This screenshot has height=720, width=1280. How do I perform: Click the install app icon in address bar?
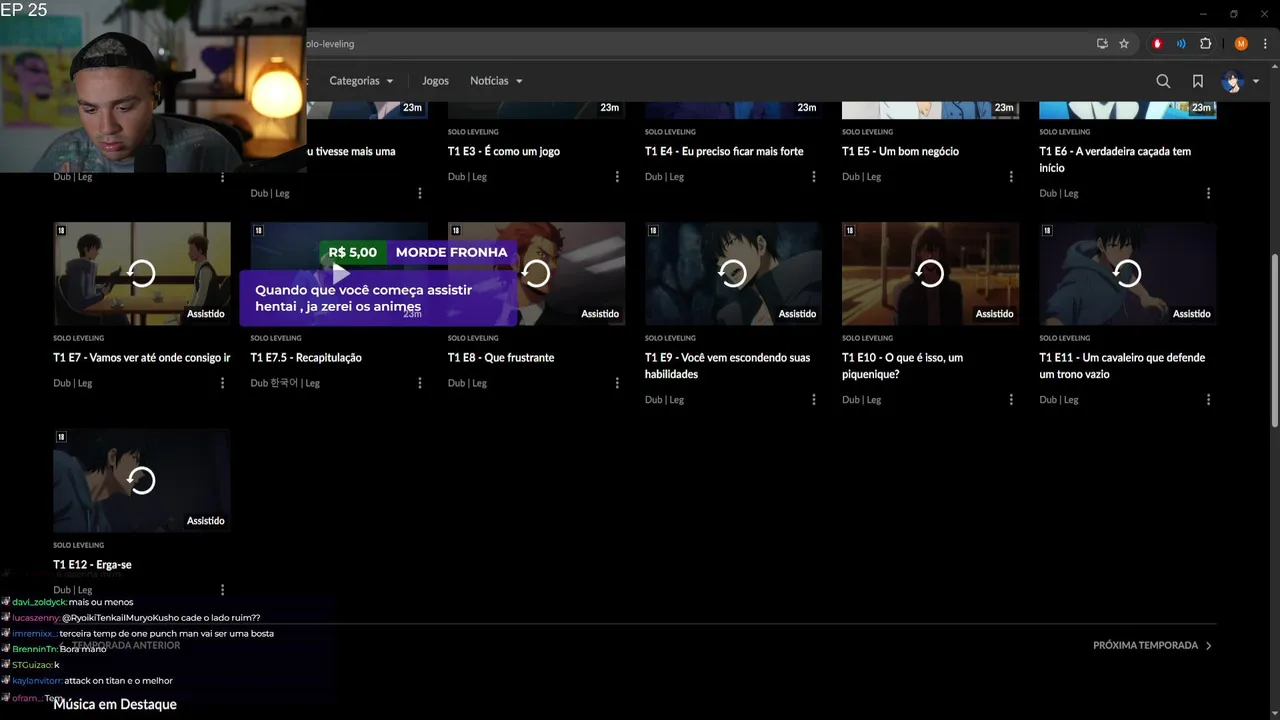point(1102,44)
